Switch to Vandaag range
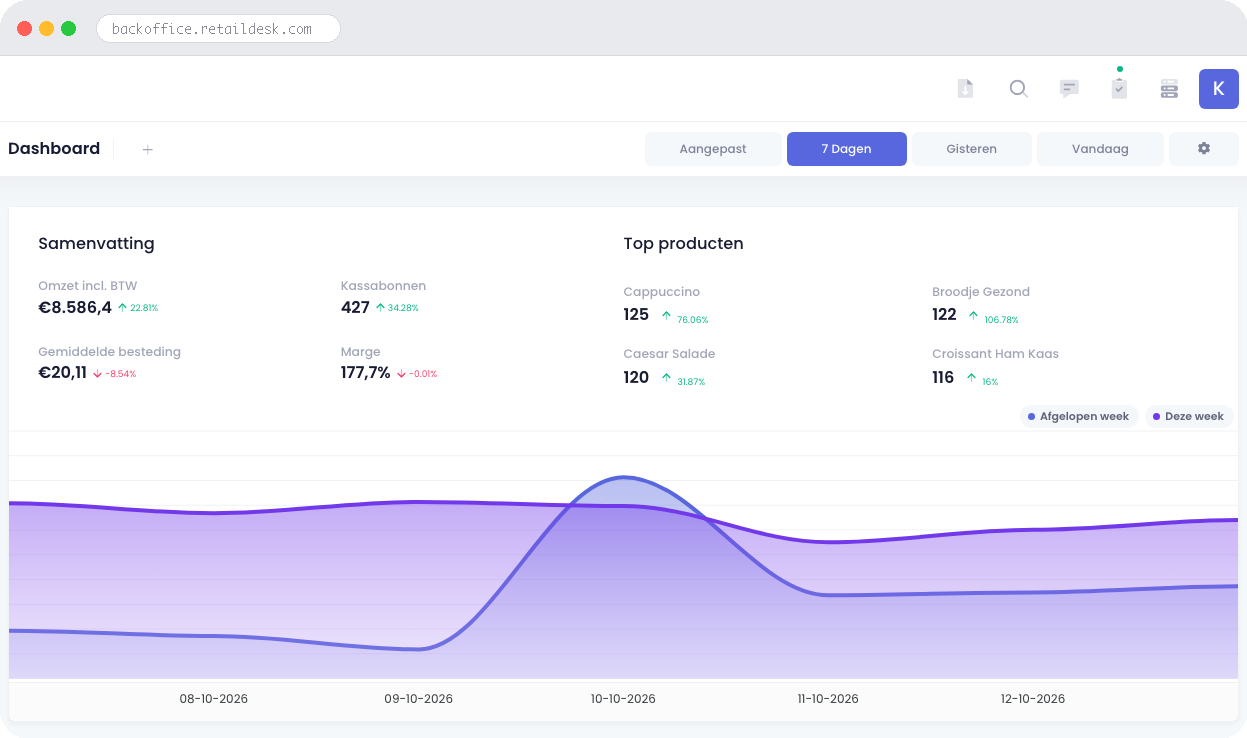Image resolution: width=1247 pixels, height=738 pixels. click(x=1100, y=149)
